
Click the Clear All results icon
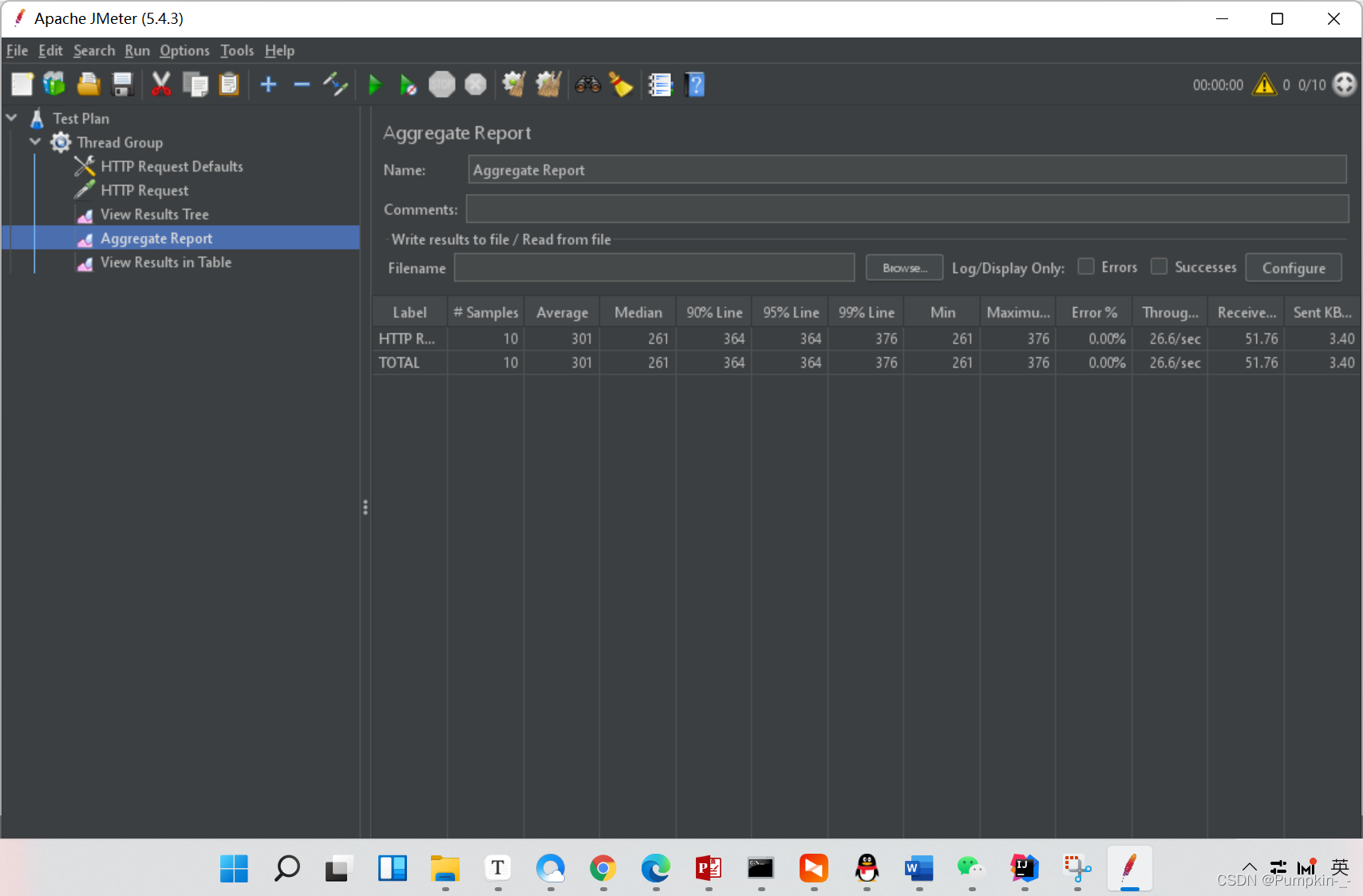[548, 84]
